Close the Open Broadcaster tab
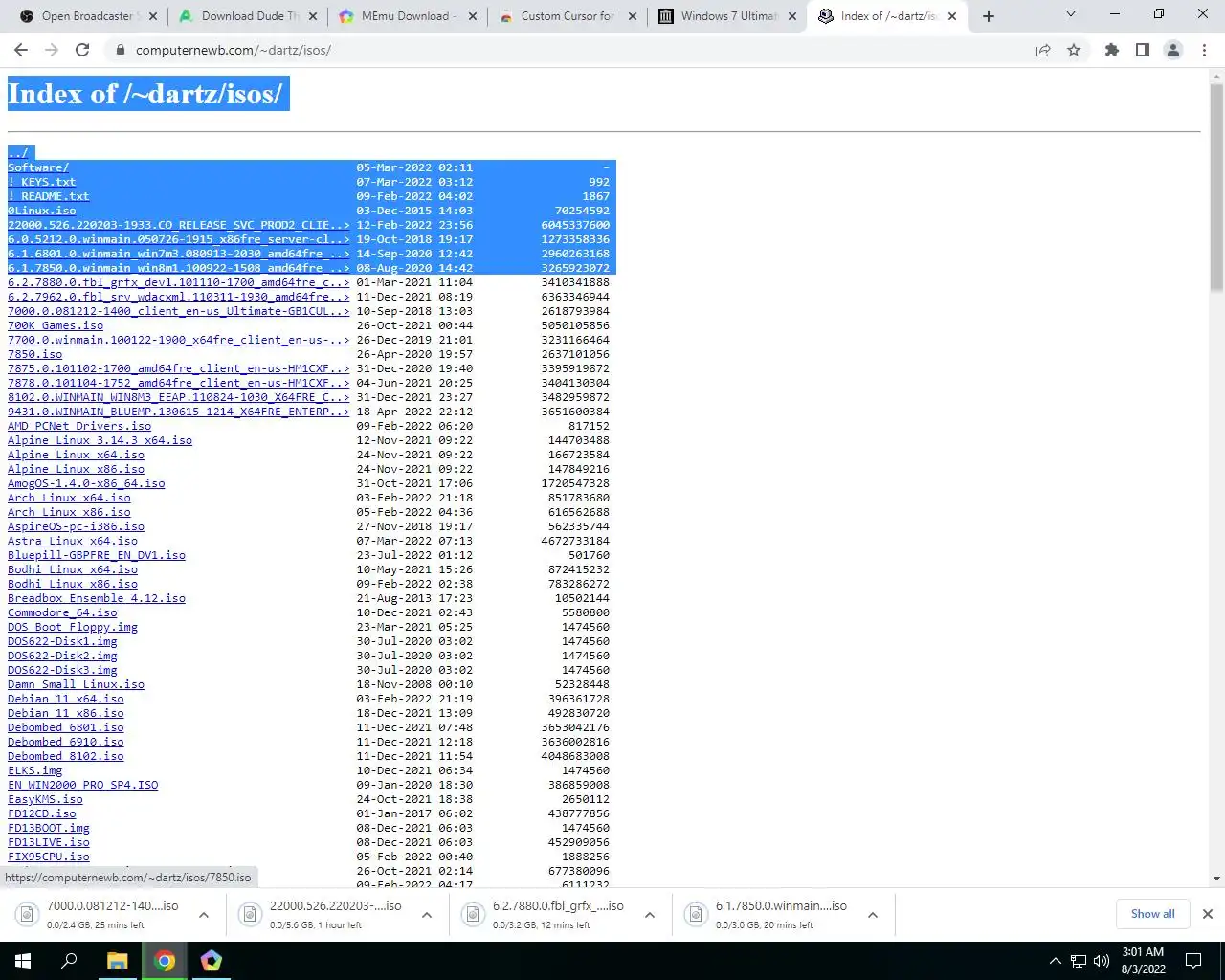Image resolution: width=1225 pixels, height=980 pixels. coord(153,16)
